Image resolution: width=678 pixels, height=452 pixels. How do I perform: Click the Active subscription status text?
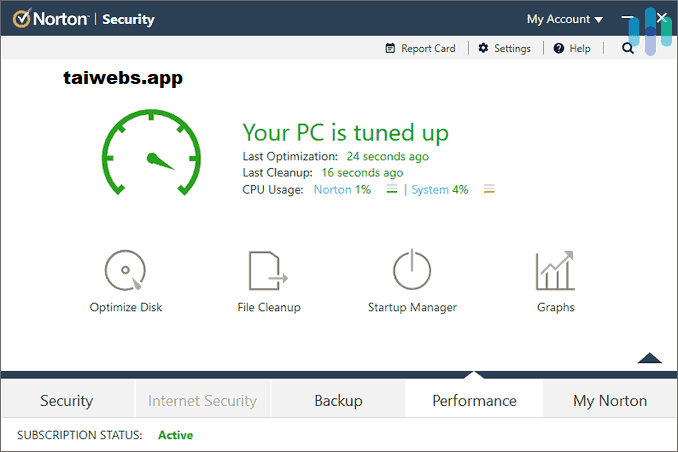[176, 435]
